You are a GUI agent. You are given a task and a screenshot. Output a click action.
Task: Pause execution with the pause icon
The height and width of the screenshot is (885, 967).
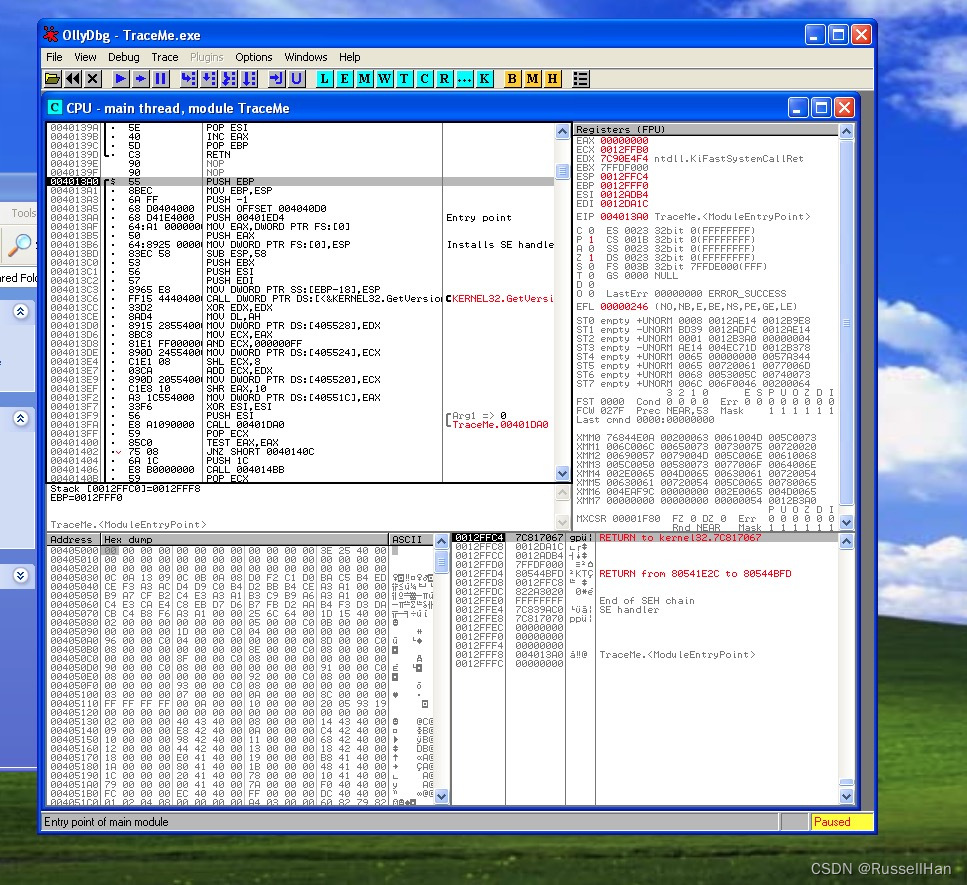pyautogui.click(x=160, y=79)
